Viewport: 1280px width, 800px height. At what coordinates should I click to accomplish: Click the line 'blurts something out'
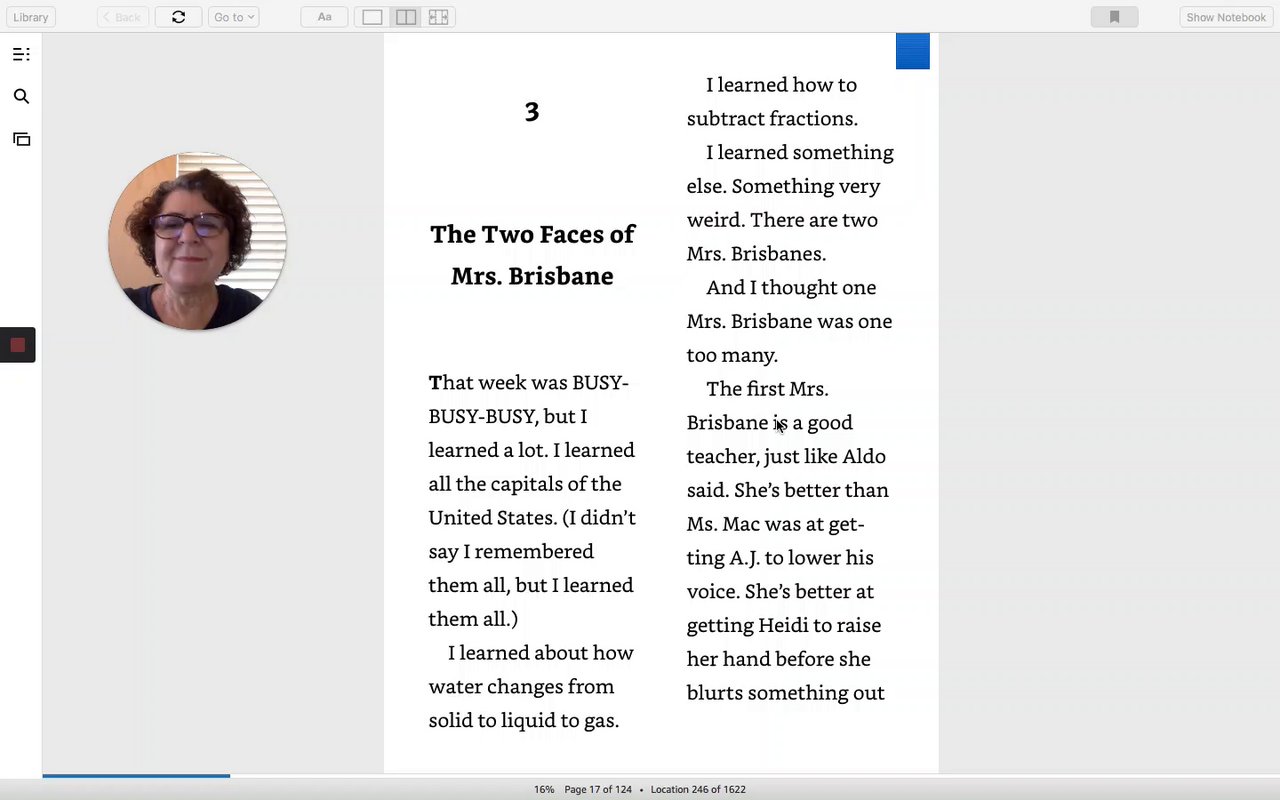[785, 693]
